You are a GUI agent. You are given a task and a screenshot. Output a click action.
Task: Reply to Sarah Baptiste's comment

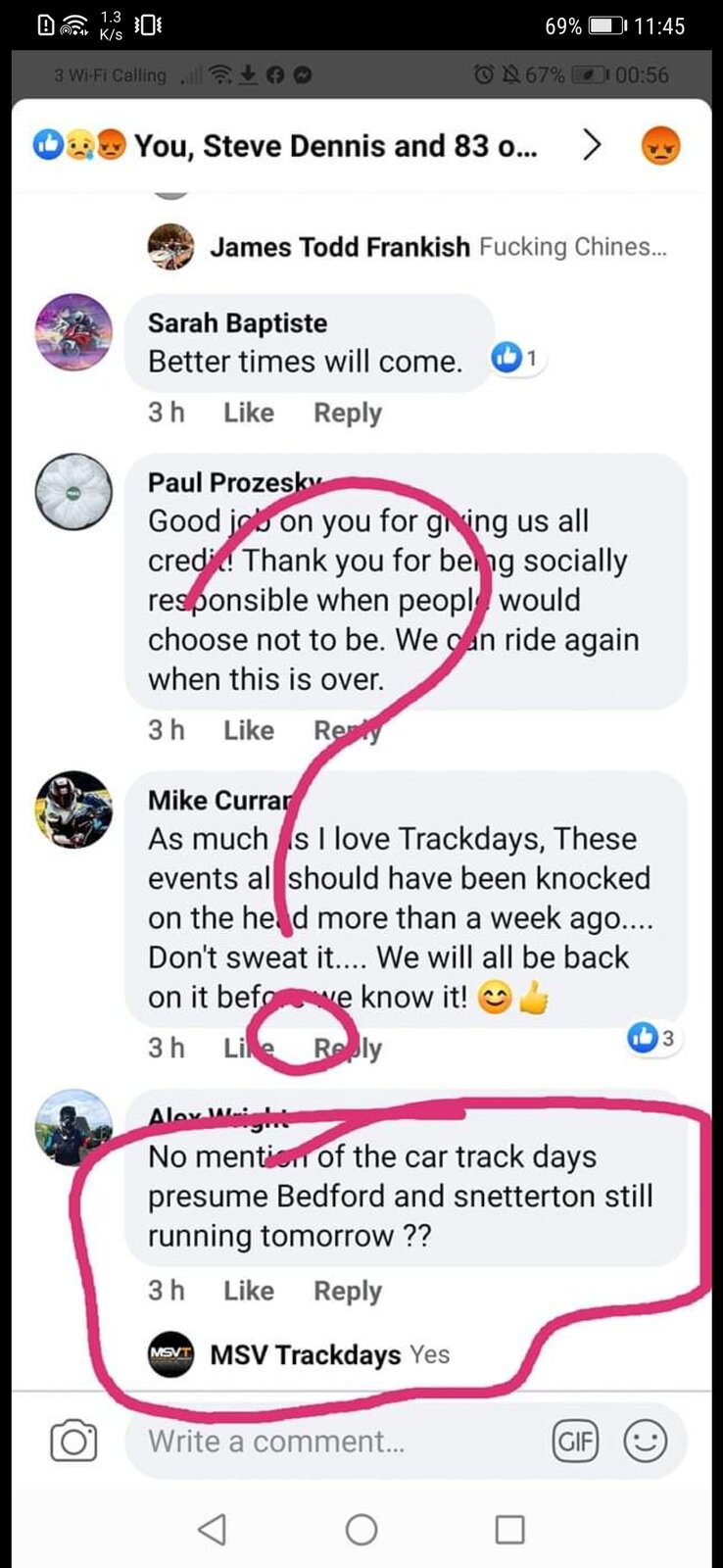tap(348, 414)
